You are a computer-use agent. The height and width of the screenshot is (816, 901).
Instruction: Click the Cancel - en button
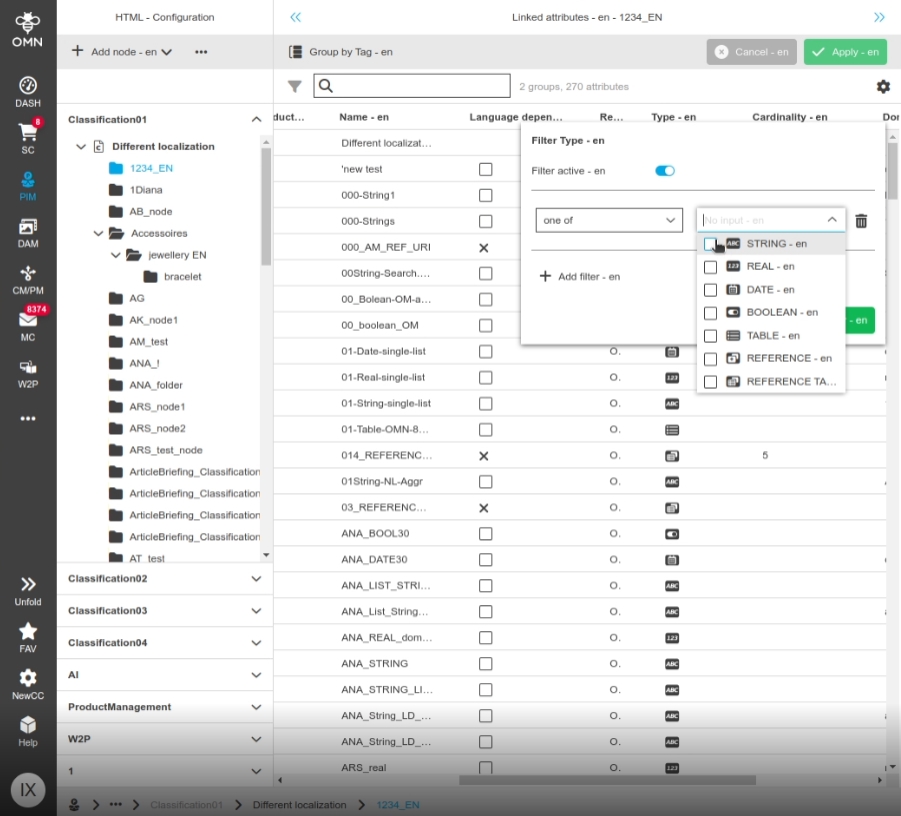(752, 52)
